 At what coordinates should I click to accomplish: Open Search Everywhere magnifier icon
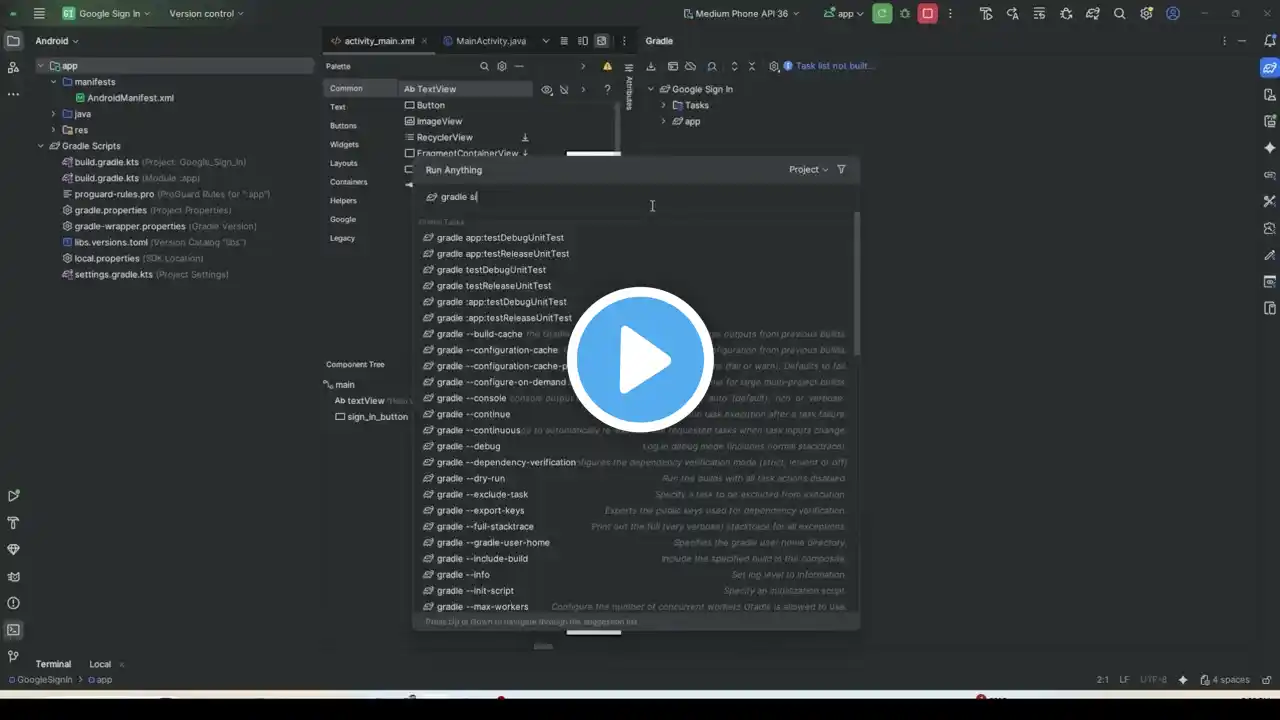coord(1119,14)
